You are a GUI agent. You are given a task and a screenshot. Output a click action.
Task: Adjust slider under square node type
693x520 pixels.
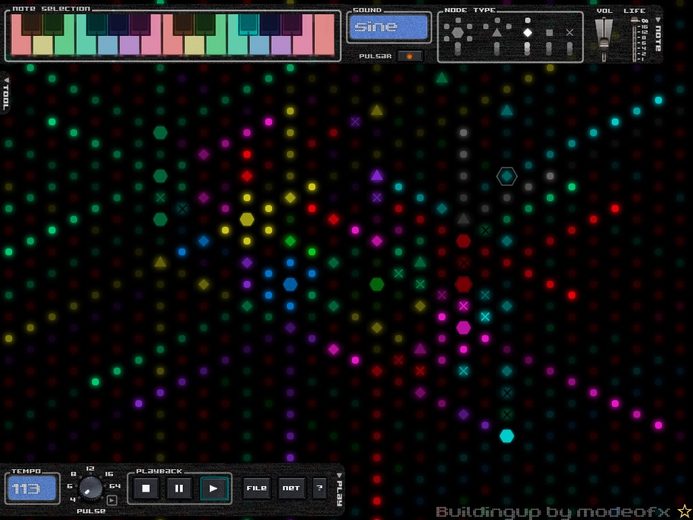tap(549, 49)
